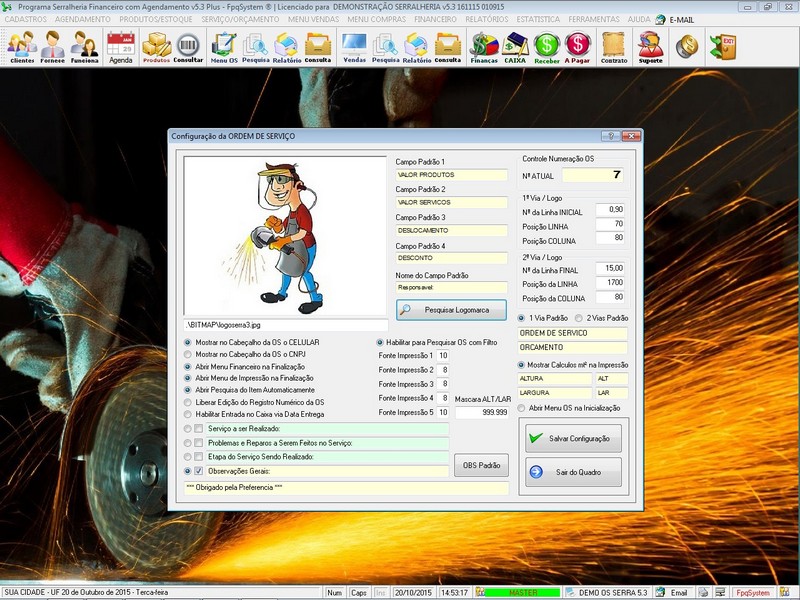Open the Vendas monitor icon
Screen dimensions: 800x600
(x=354, y=46)
